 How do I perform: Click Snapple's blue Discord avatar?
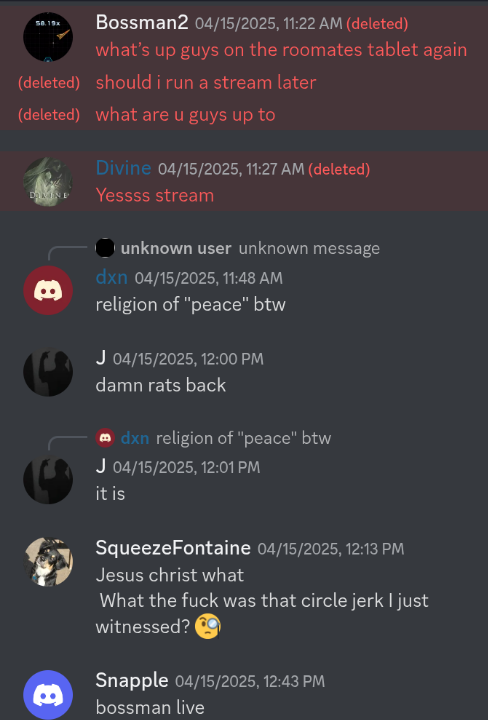[48, 695]
